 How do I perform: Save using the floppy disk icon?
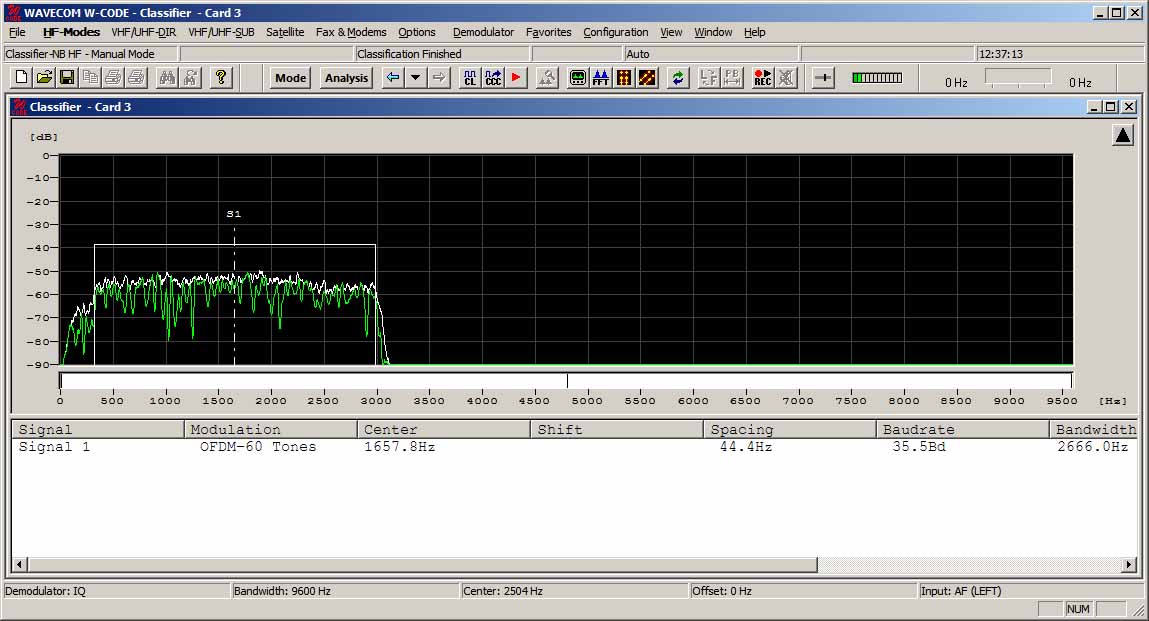pyautogui.click(x=67, y=78)
